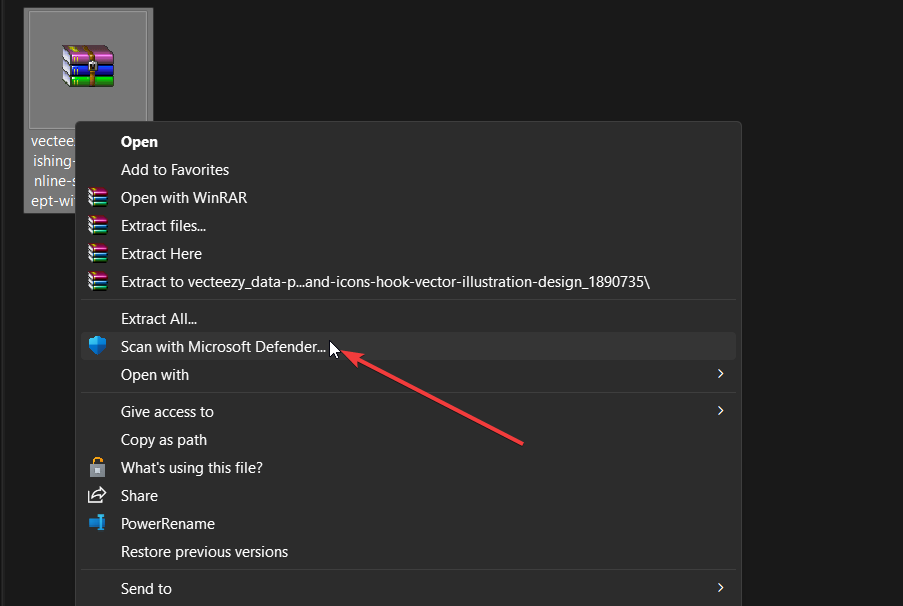903x606 pixels.
Task: Click the WinRAR icon beside Extract files
Action: pyautogui.click(x=97, y=225)
